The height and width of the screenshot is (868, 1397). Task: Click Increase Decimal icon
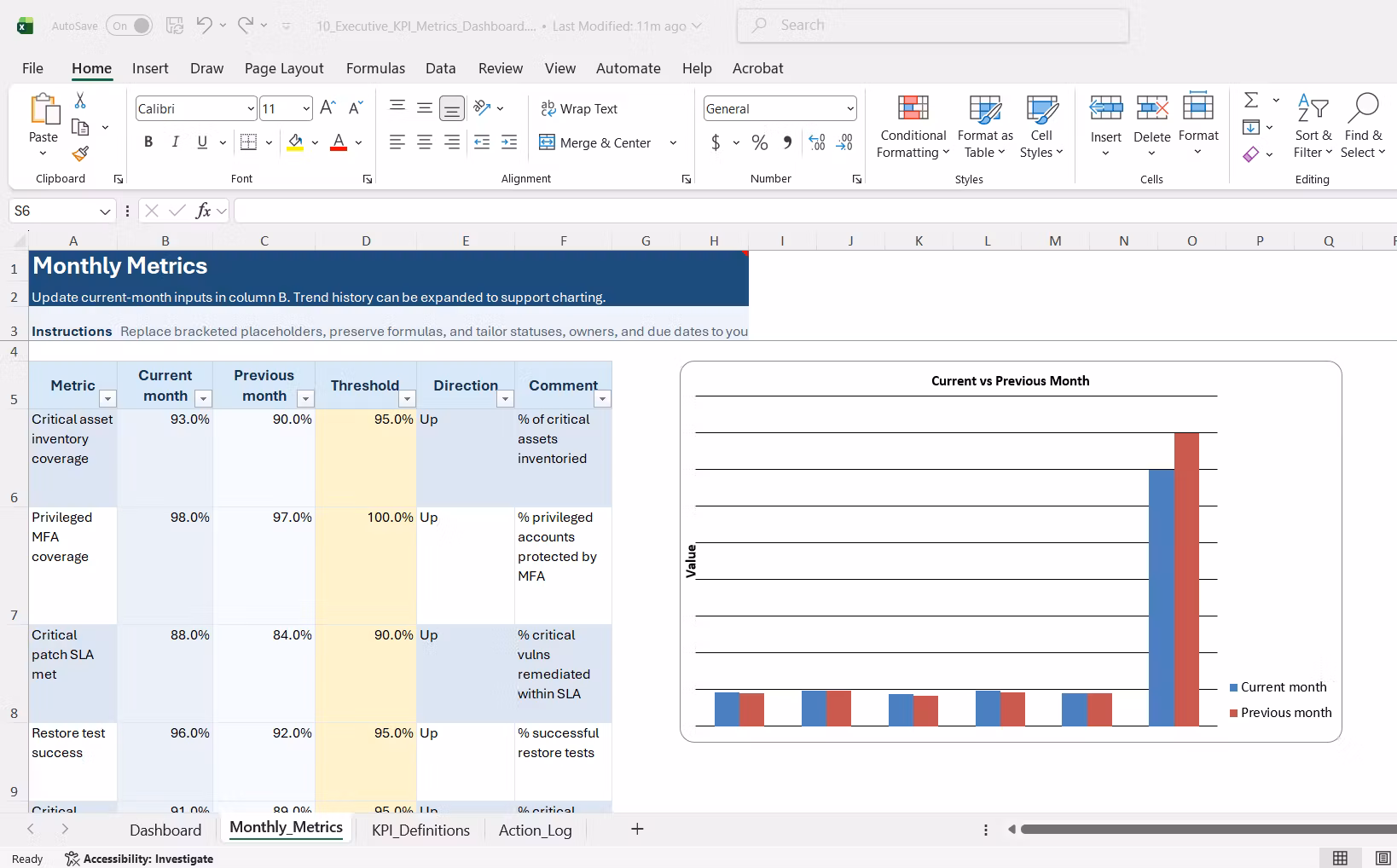816,142
